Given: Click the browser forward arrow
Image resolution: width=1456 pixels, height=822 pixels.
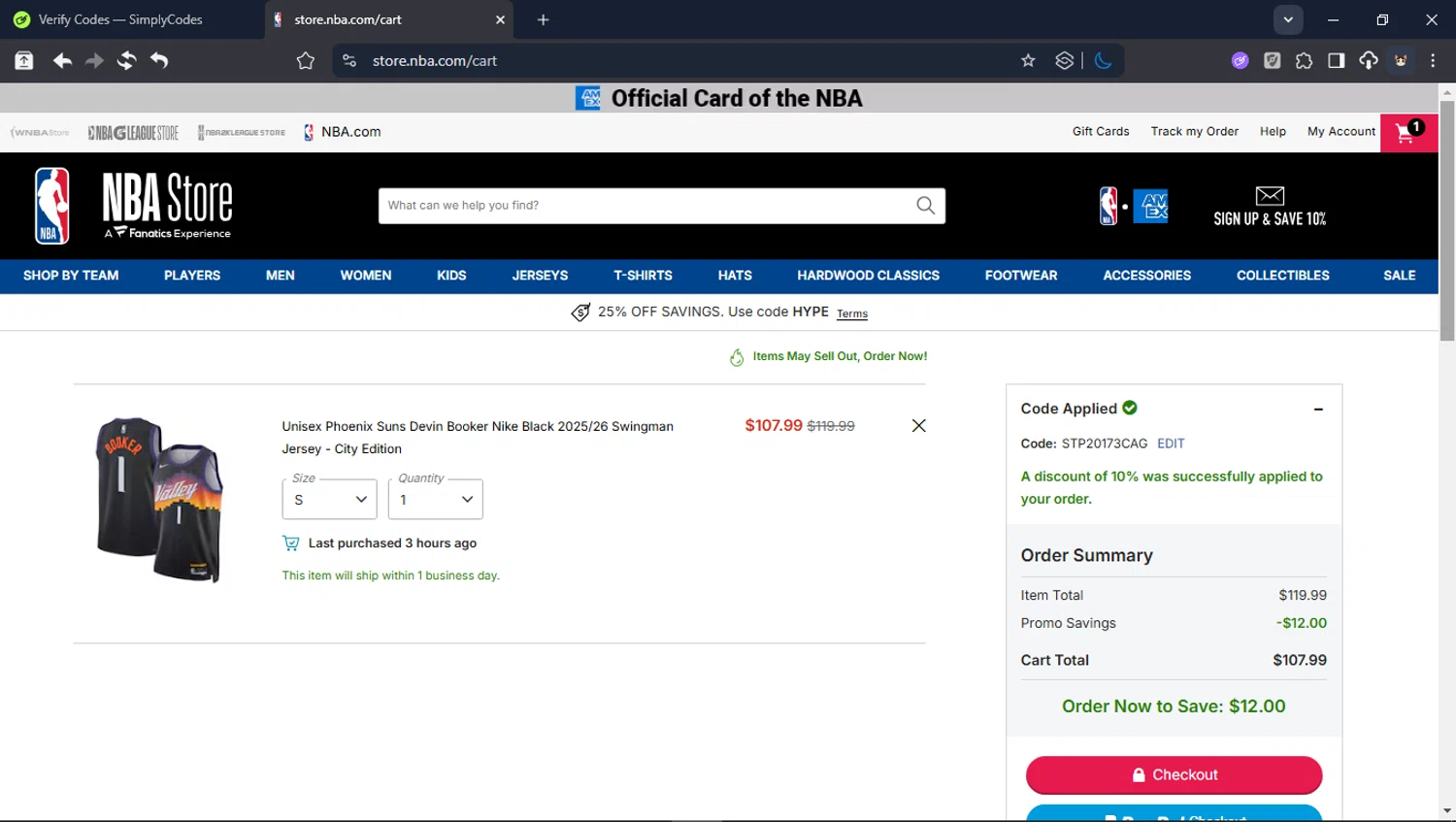Looking at the screenshot, I should (x=94, y=60).
